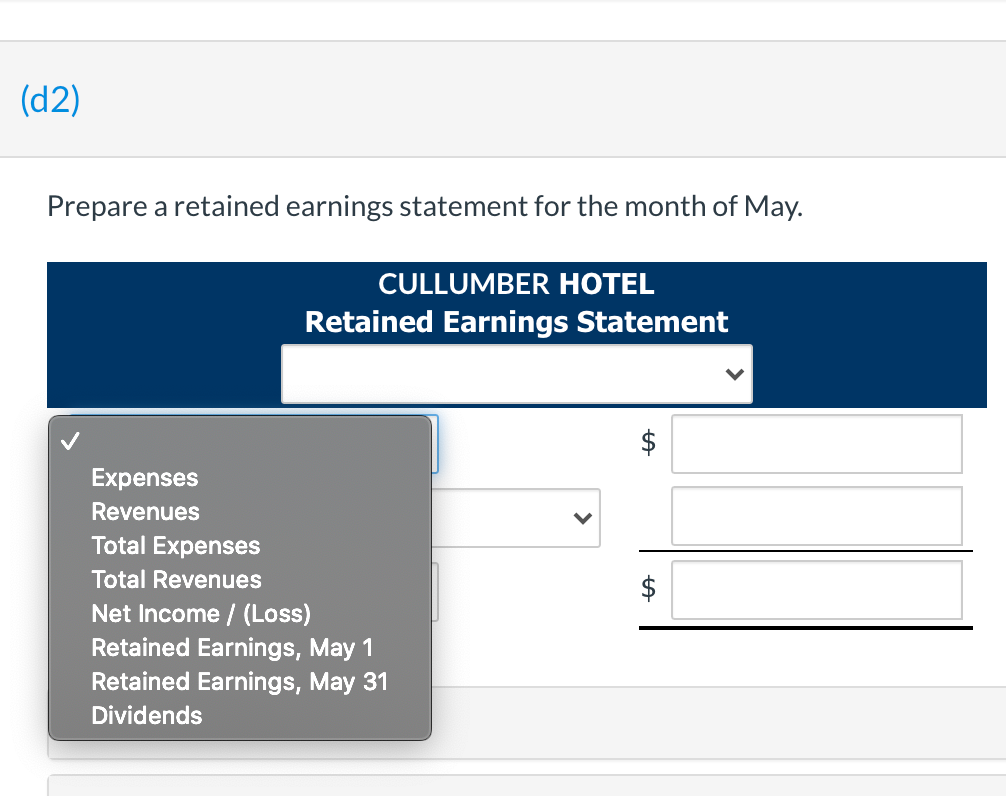Select Retained Earnings, May 1 option
Screen dimensions: 1006x796
coord(232,647)
